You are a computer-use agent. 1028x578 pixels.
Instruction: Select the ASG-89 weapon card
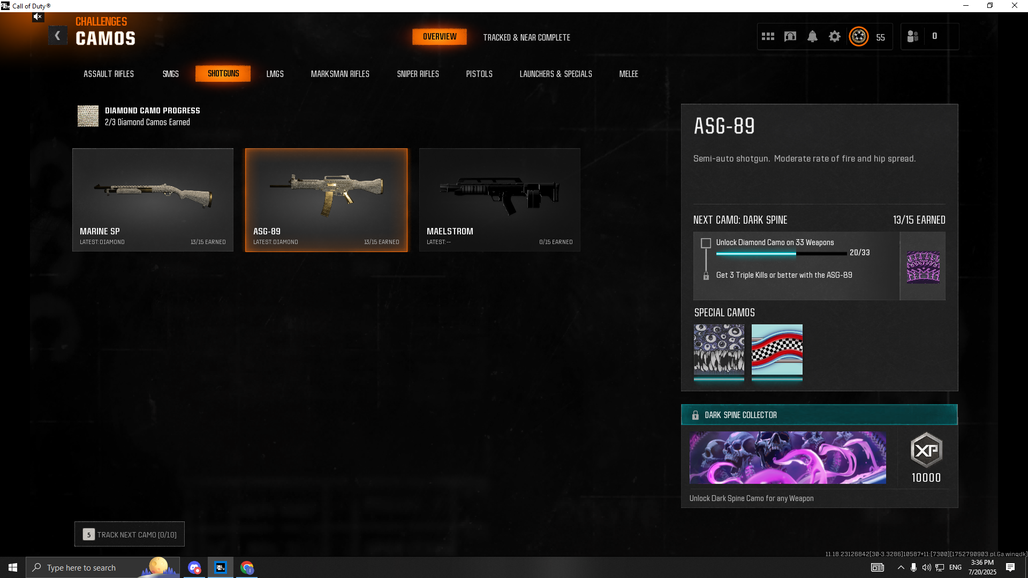click(326, 200)
